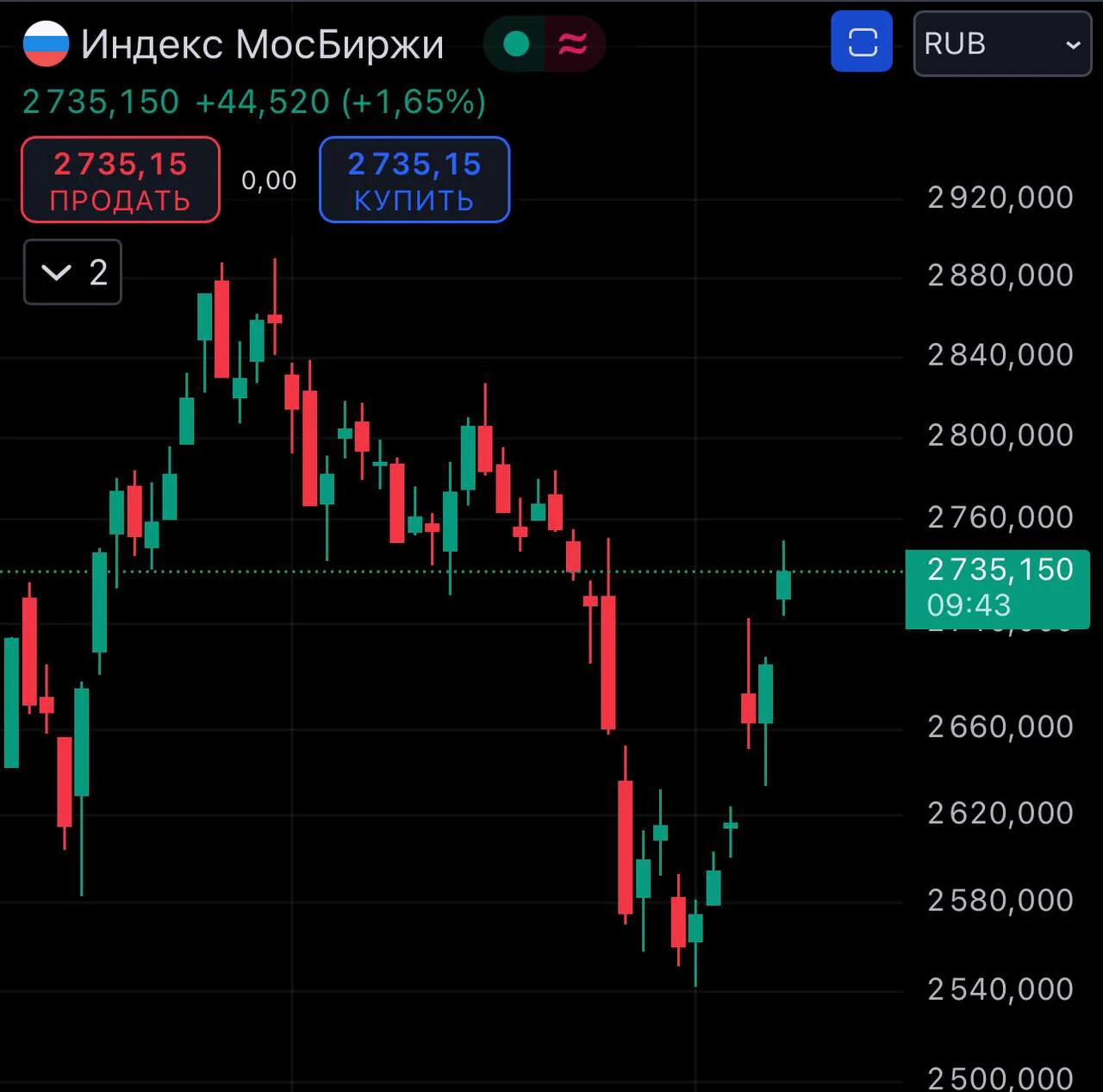Screen dimensions: 1103x1092
Task: Open the RUB currency dropdown
Action: pos(1003,43)
